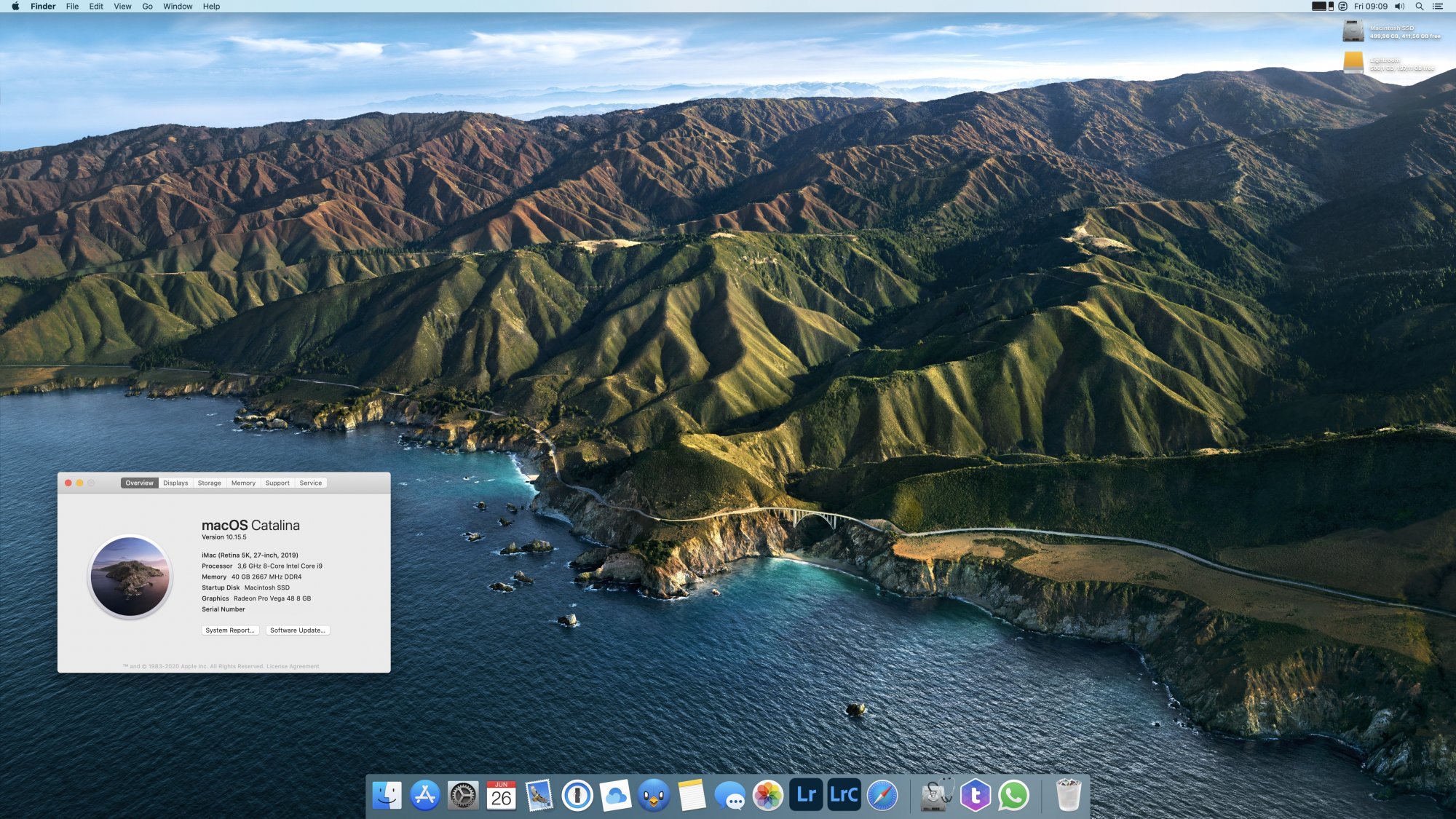This screenshot has width=1456, height=819.
Task: Launch the App Store from the Dock
Action: coord(424,795)
